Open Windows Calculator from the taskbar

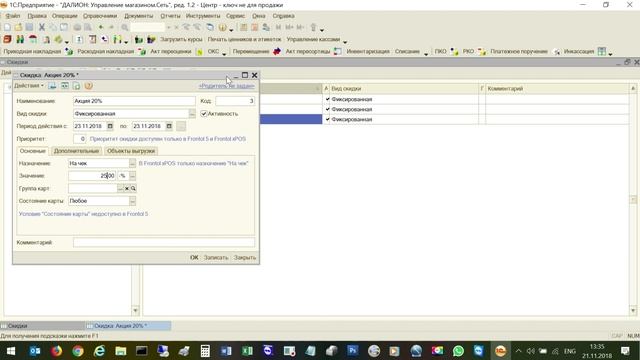pyautogui.click(x=205, y=351)
